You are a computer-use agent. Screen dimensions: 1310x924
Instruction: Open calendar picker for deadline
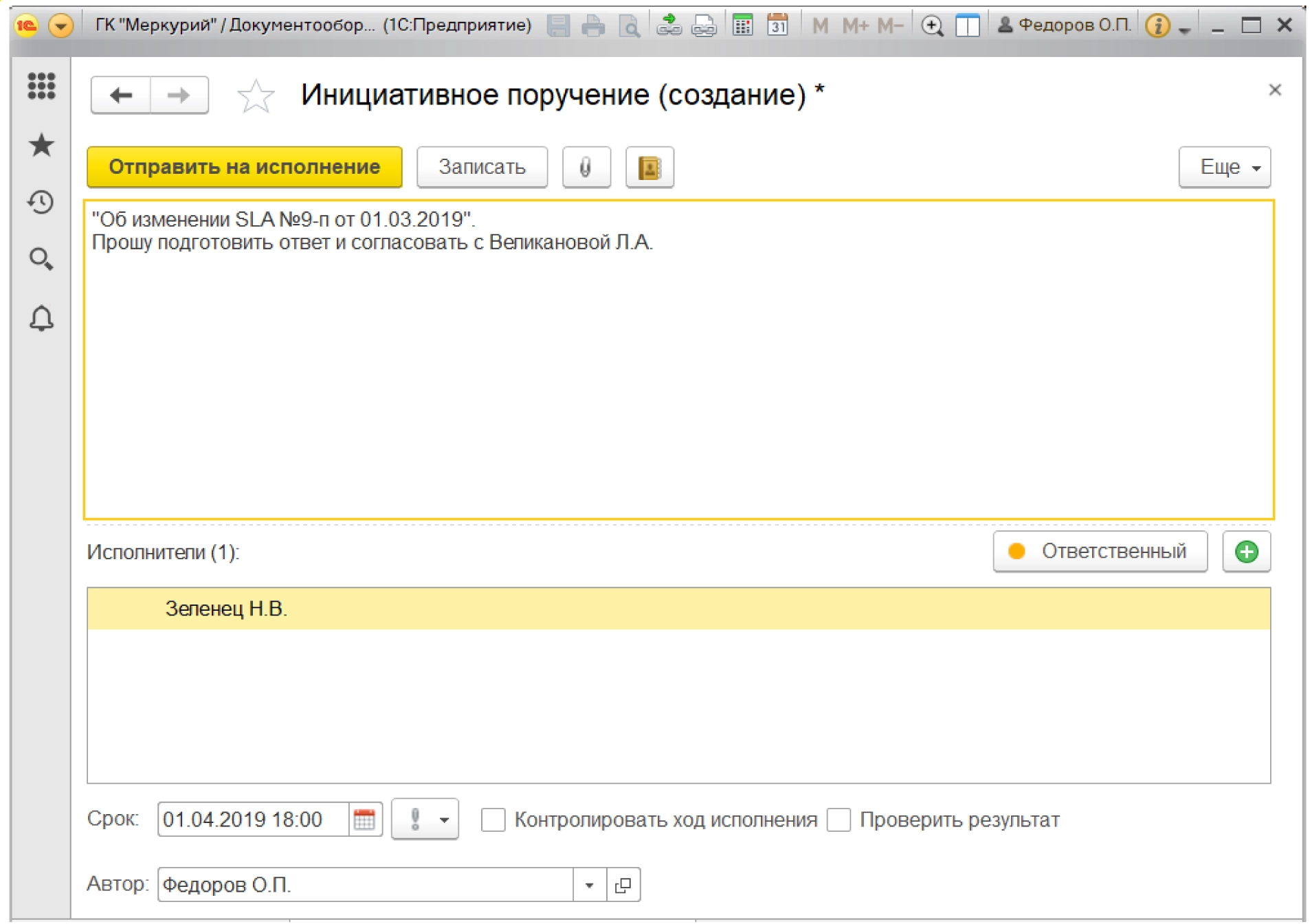pos(364,820)
